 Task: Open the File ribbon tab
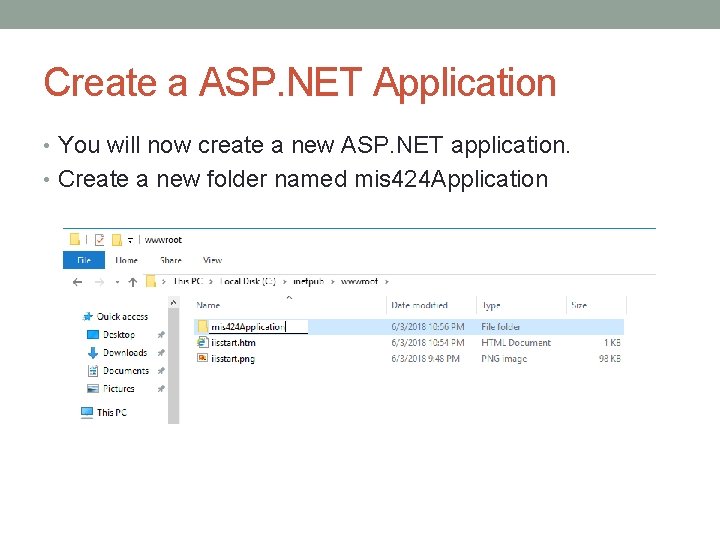click(84, 260)
